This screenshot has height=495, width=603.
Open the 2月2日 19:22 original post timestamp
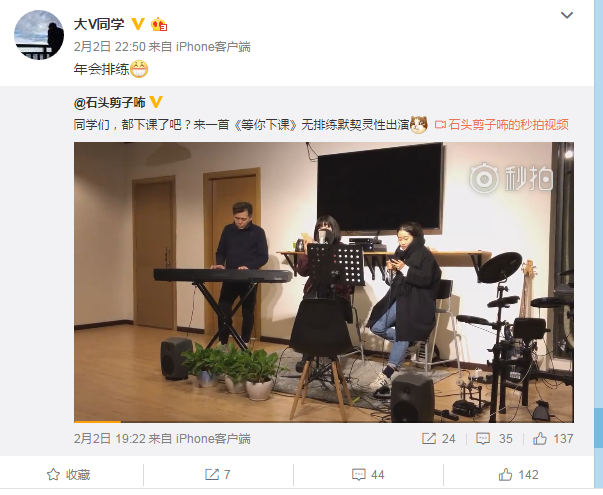(x=110, y=439)
